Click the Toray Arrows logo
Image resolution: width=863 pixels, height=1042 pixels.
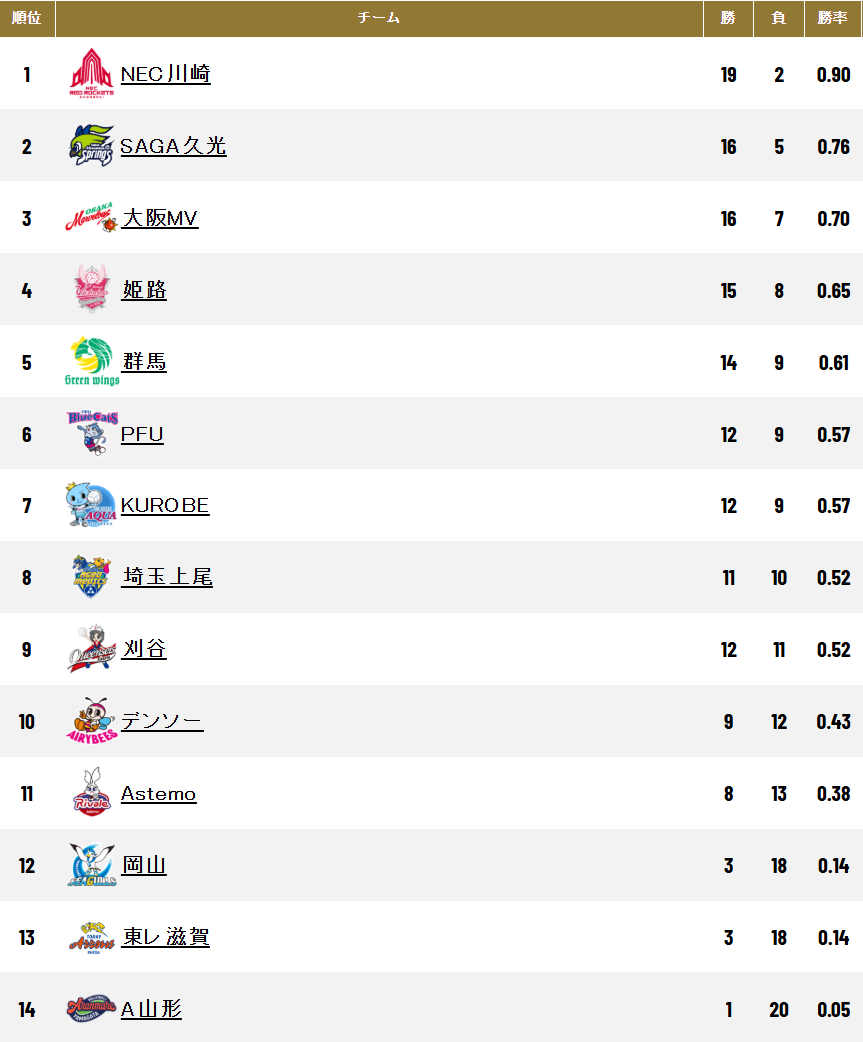pos(92,937)
